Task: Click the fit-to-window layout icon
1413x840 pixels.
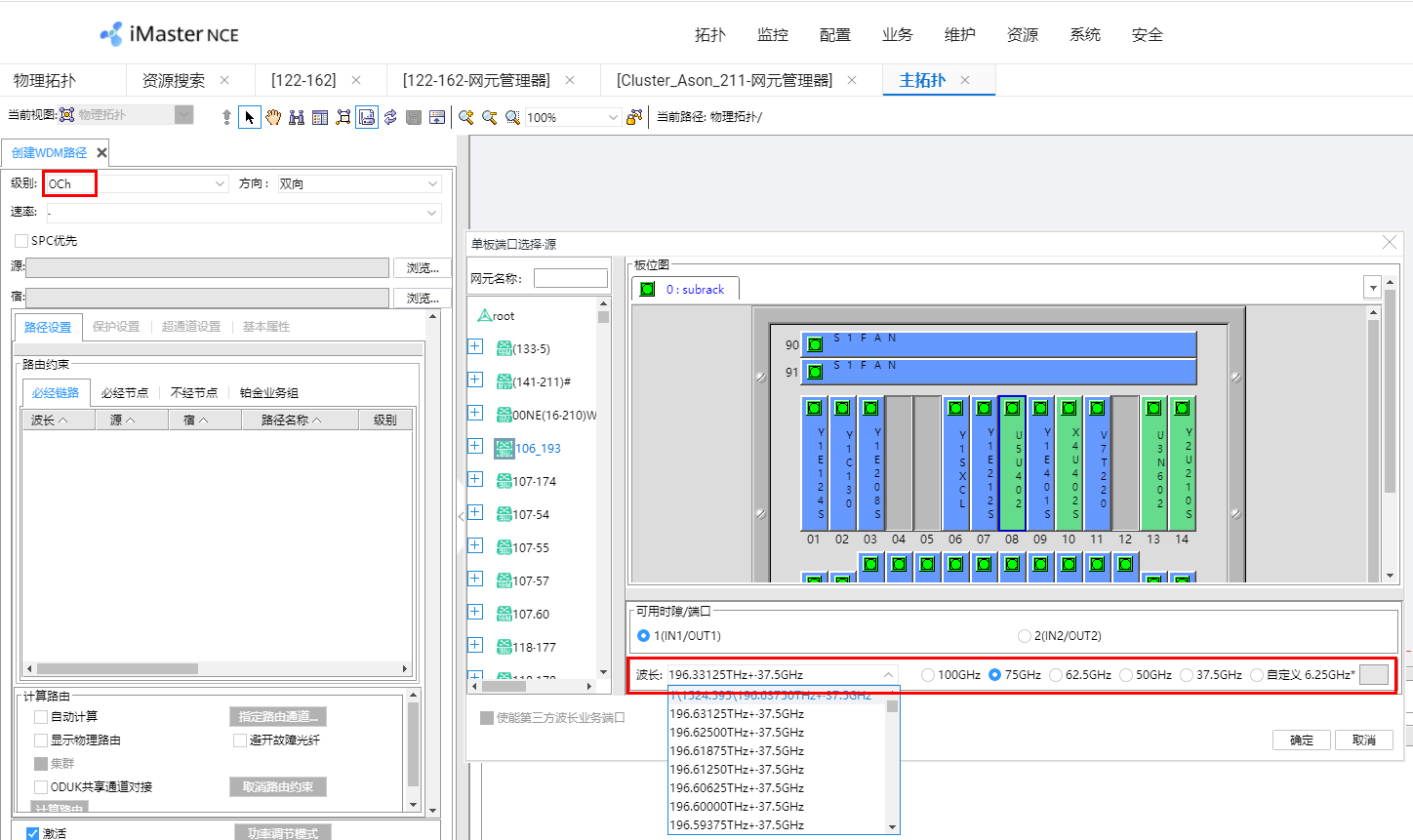Action: click(x=343, y=117)
